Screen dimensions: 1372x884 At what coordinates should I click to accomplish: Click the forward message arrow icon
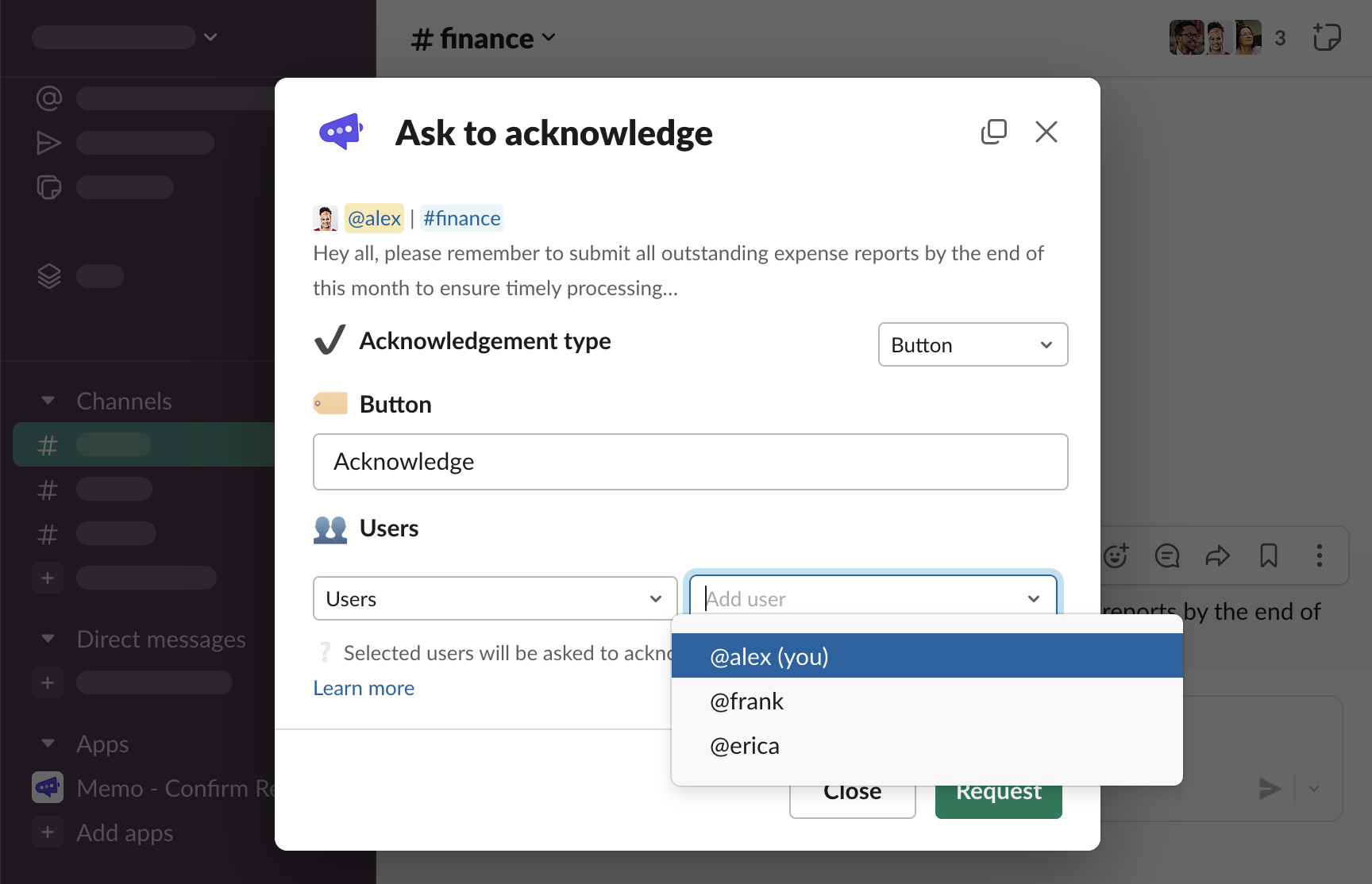click(1217, 555)
